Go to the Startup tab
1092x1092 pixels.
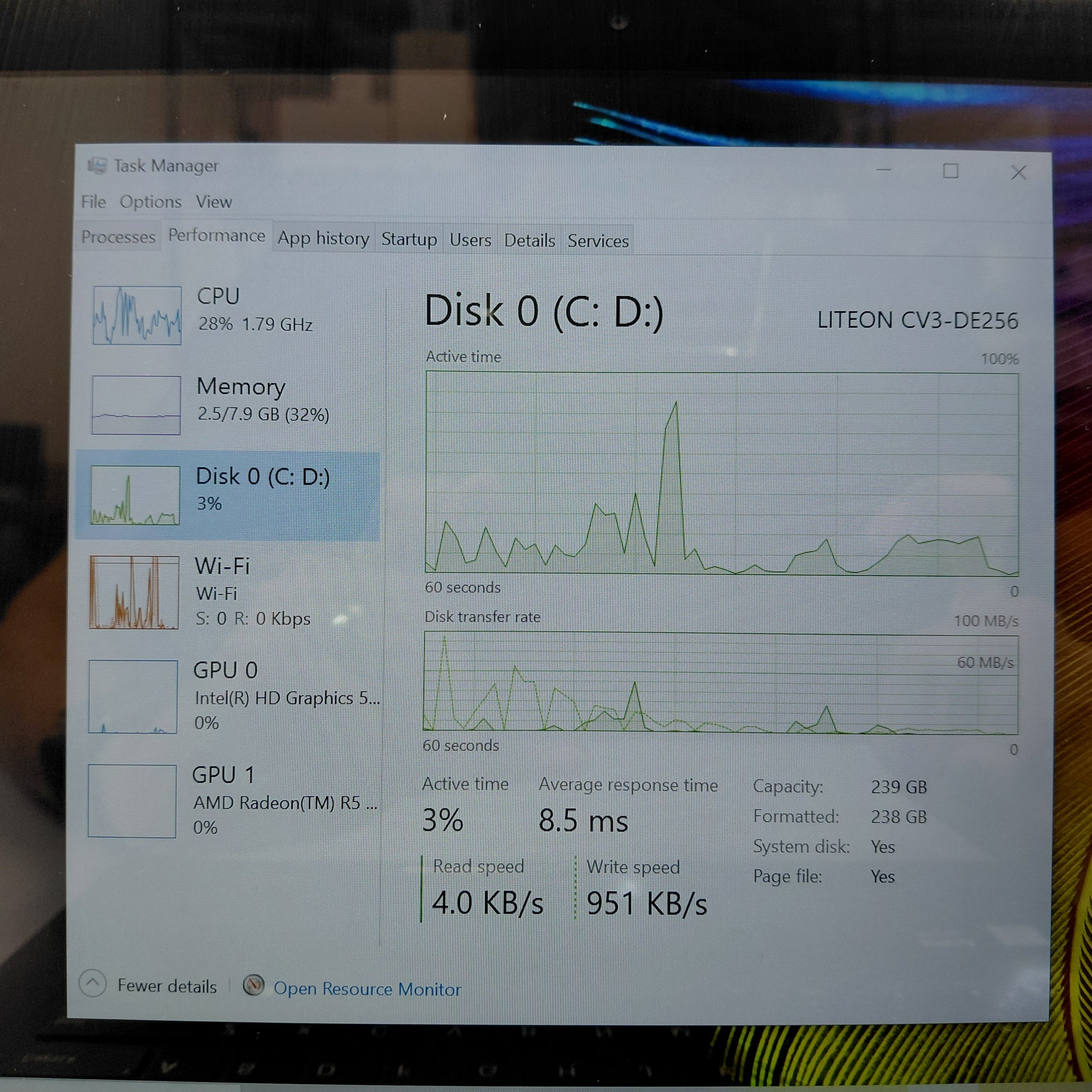coord(409,239)
